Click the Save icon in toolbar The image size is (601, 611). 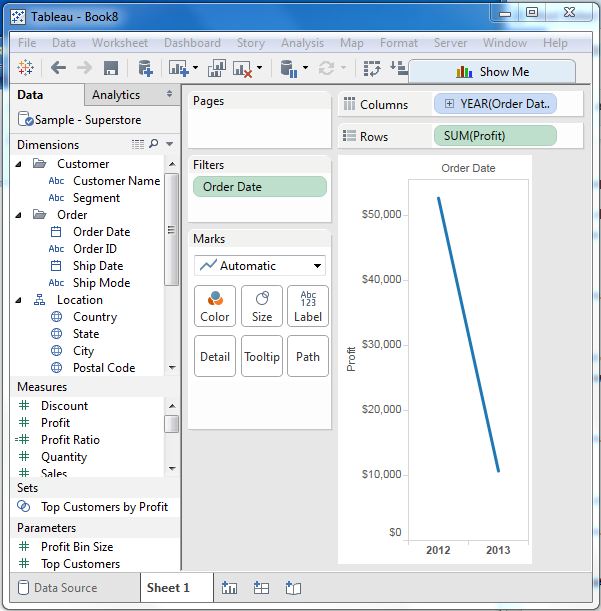(111, 68)
